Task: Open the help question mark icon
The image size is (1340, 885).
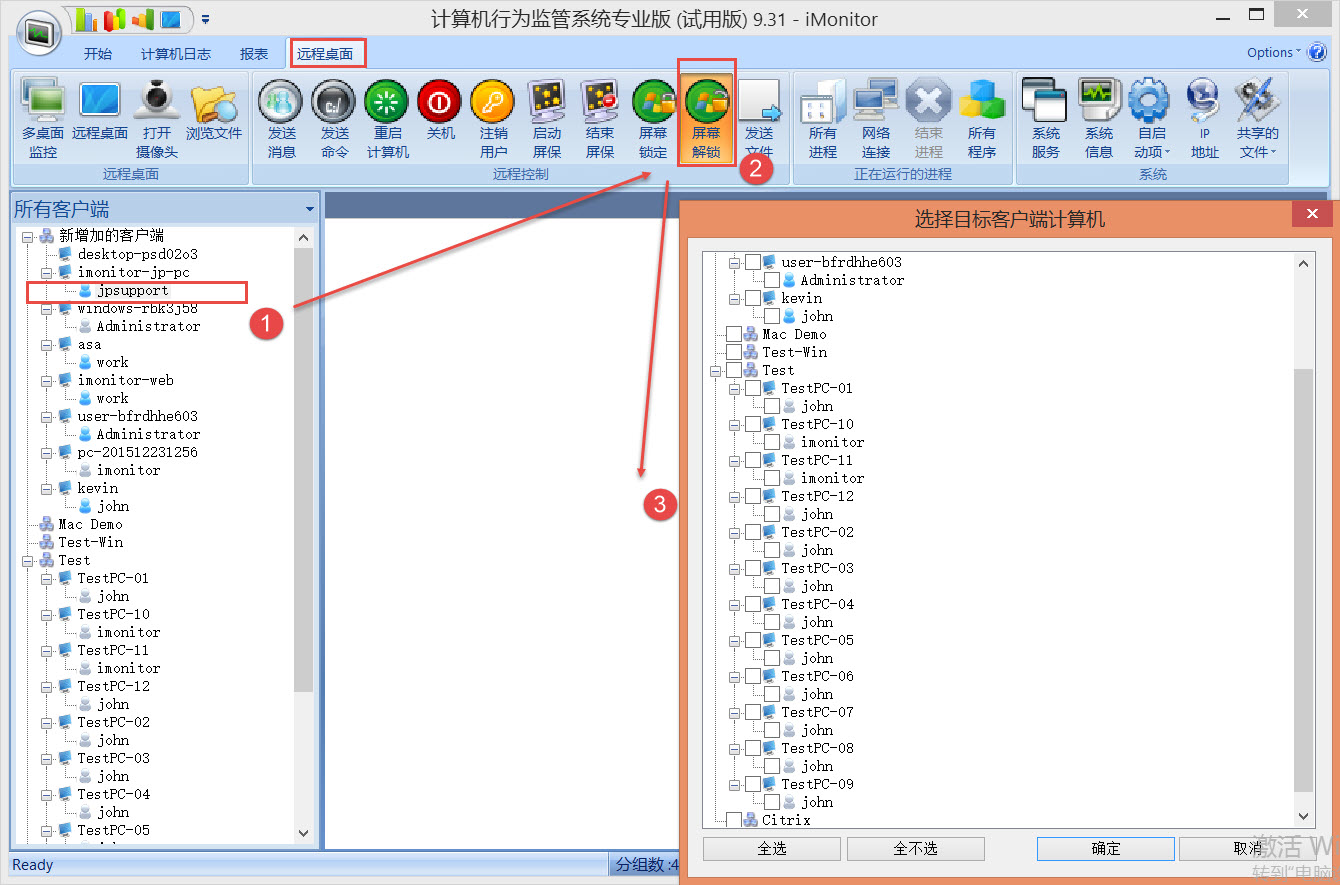Action: click(1318, 52)
